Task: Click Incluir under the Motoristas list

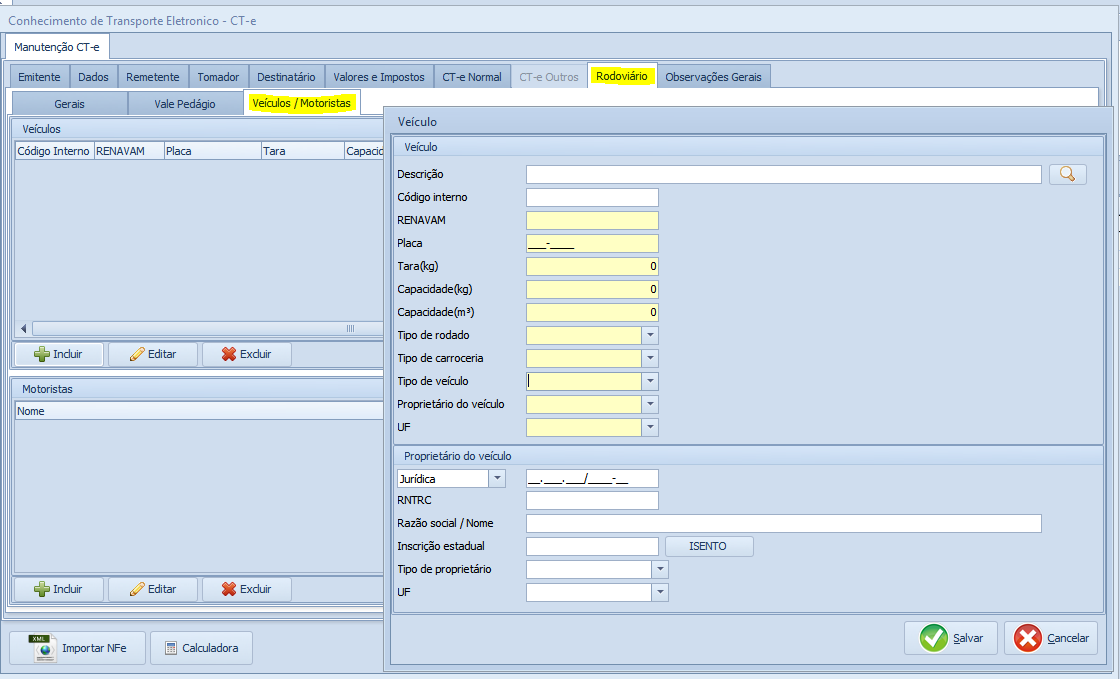Action: tap(58, 589)
